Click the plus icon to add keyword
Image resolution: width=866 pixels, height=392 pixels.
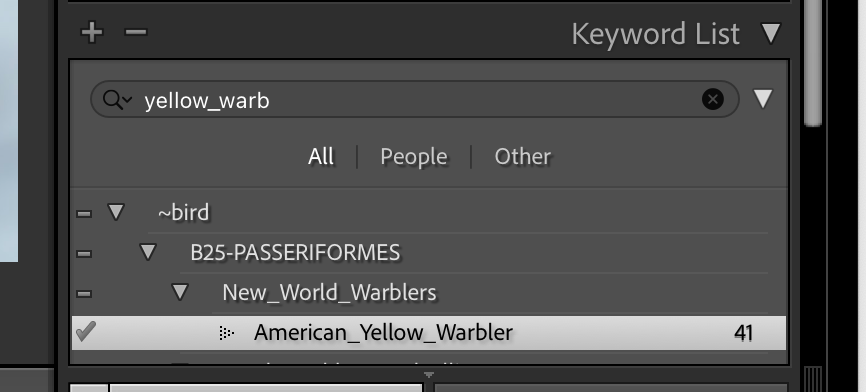coord(92,32)
